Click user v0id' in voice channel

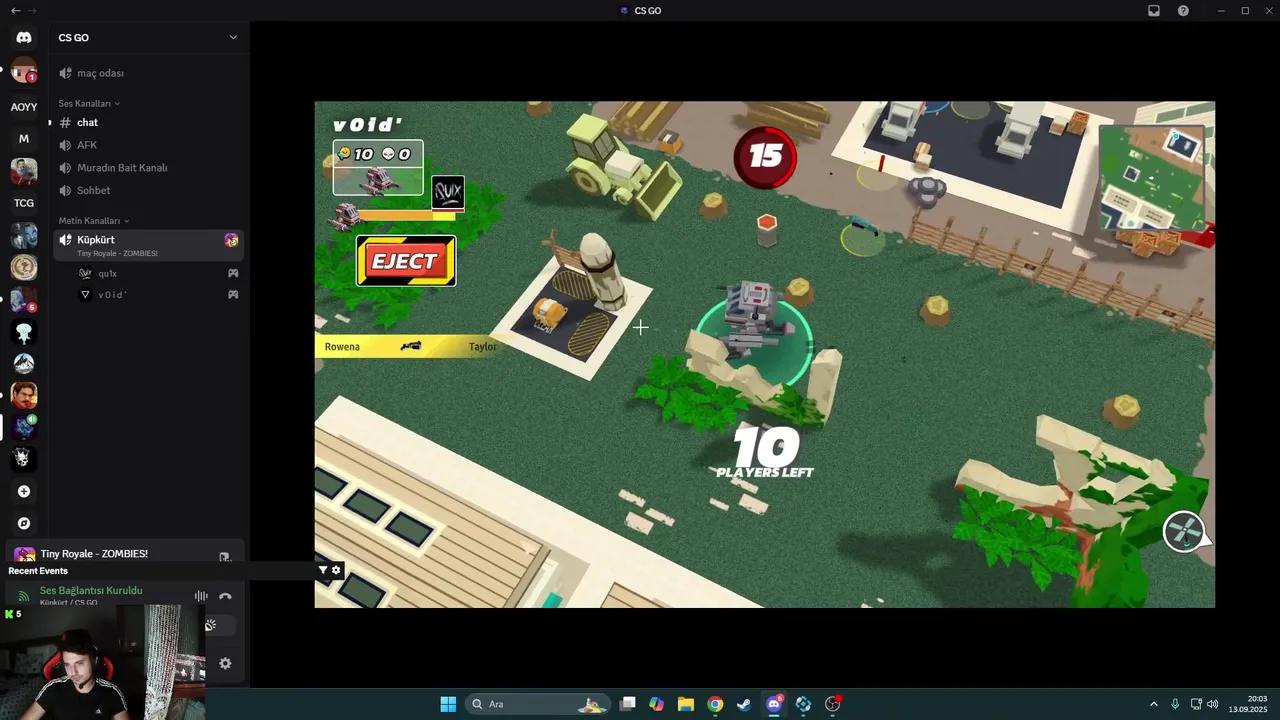[x=158, y=294]
